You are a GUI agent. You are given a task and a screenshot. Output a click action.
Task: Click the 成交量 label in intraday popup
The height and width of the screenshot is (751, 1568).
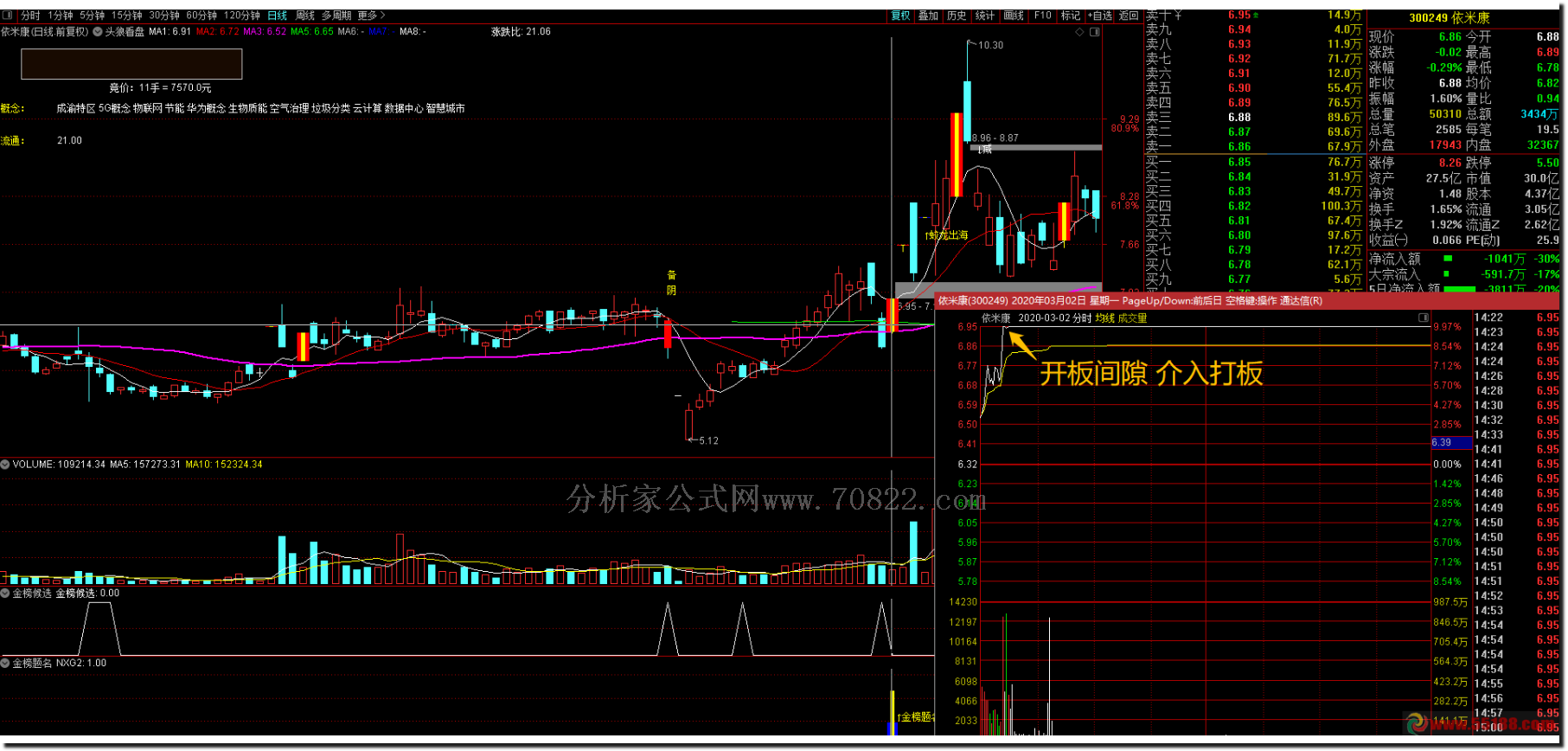pyautogui.click(x=1132, y=318)
